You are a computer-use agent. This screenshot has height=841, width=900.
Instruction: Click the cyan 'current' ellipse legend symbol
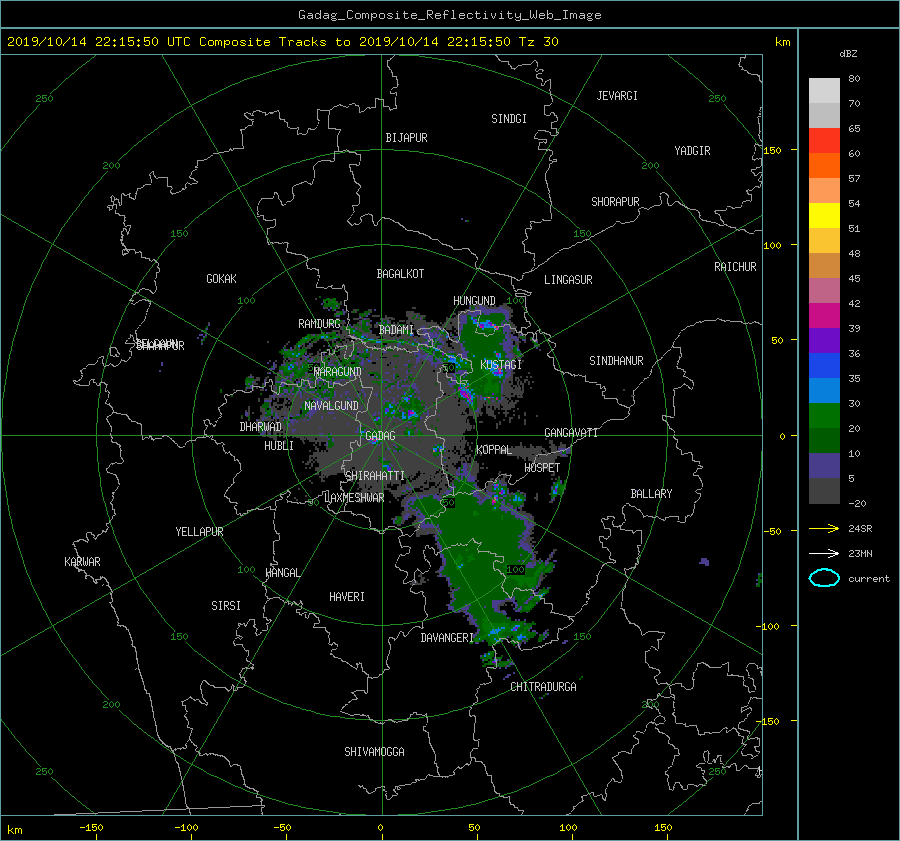[824, 578]
